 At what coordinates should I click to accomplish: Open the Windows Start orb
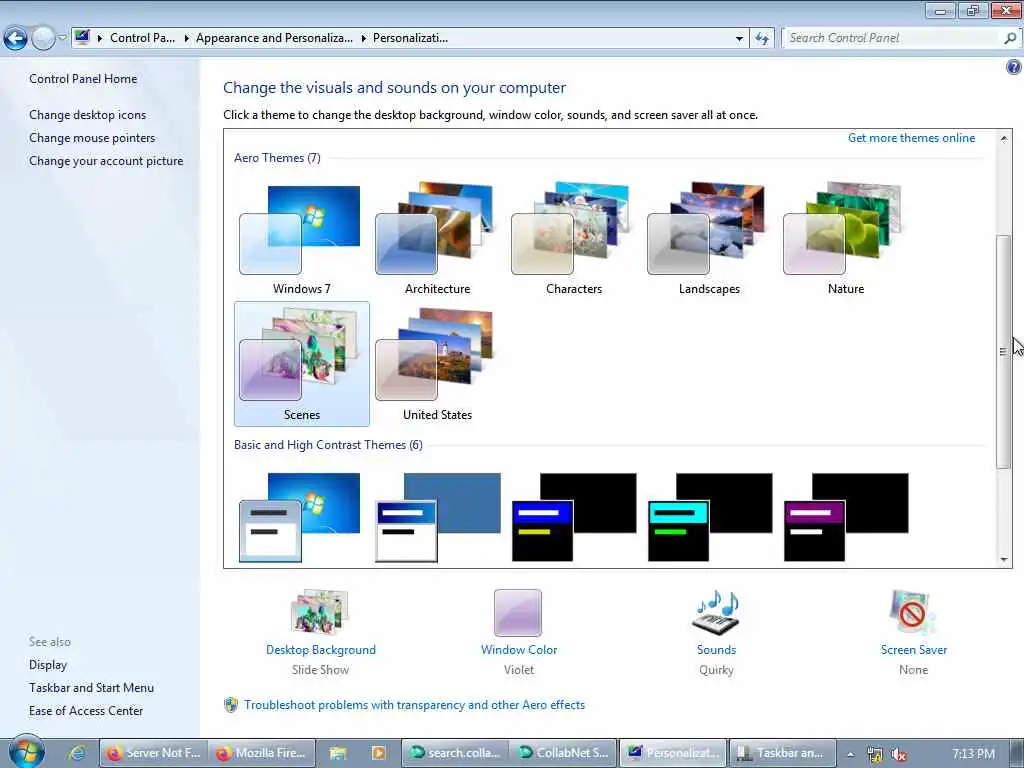point(27,752)
